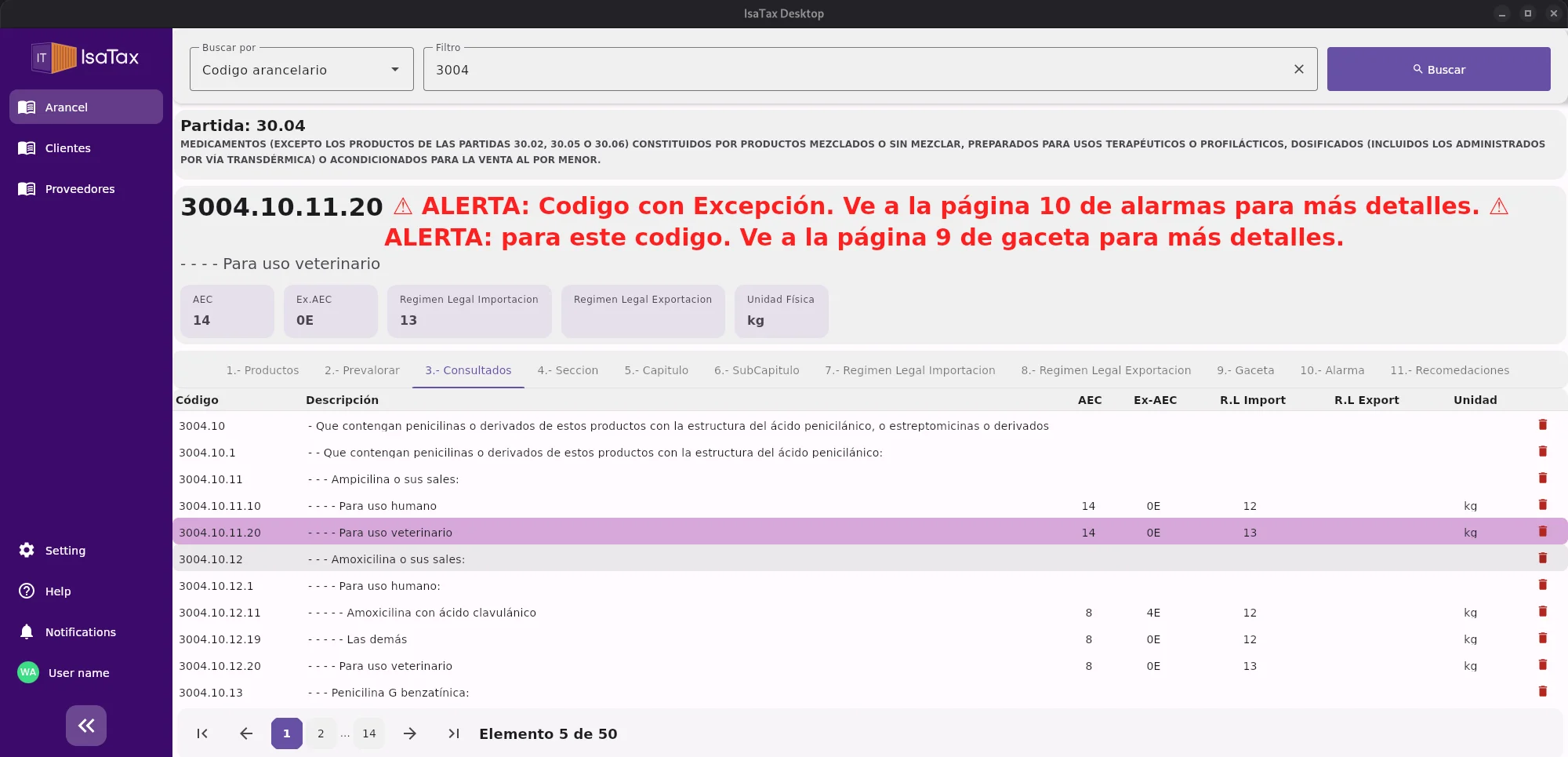Click the Help question mark icon
This screenshot has height=757, width=1568.
25,591
